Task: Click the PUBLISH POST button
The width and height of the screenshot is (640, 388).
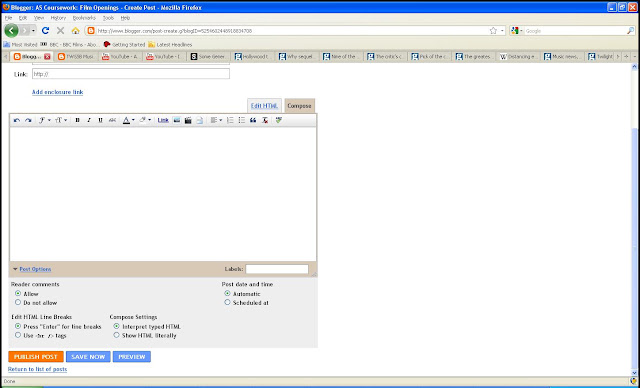Action: click(x=36, y=357)
